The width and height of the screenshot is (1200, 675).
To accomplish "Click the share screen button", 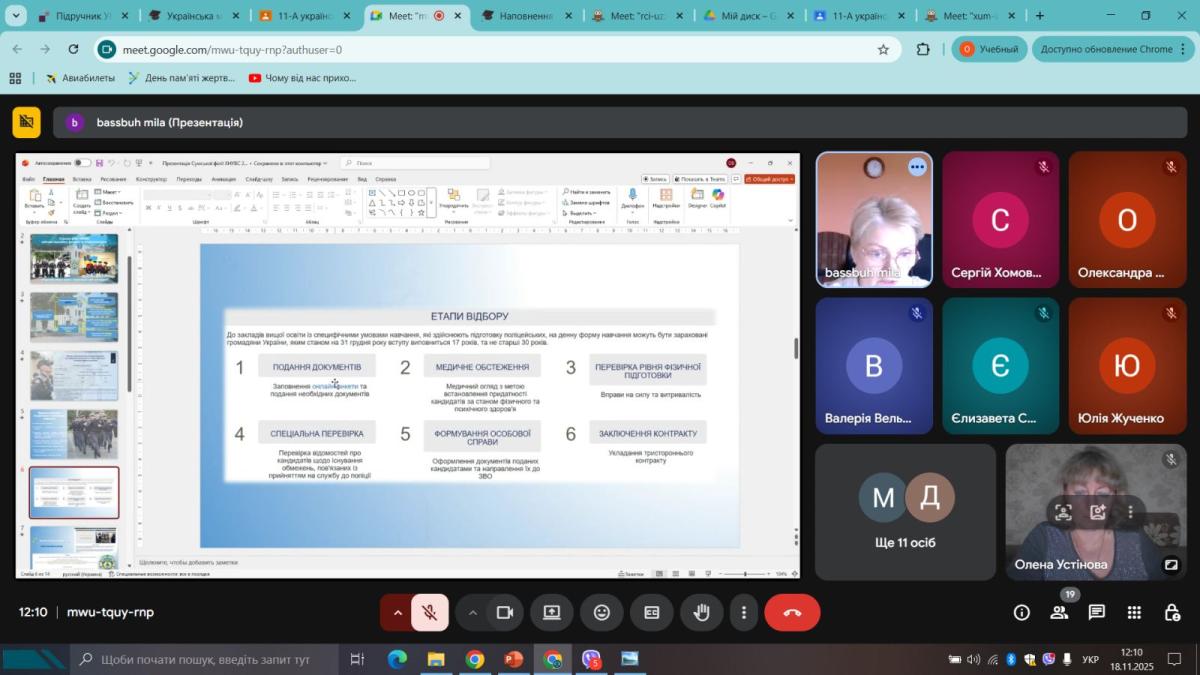I will pyautogui.click(x=552, y=613).
